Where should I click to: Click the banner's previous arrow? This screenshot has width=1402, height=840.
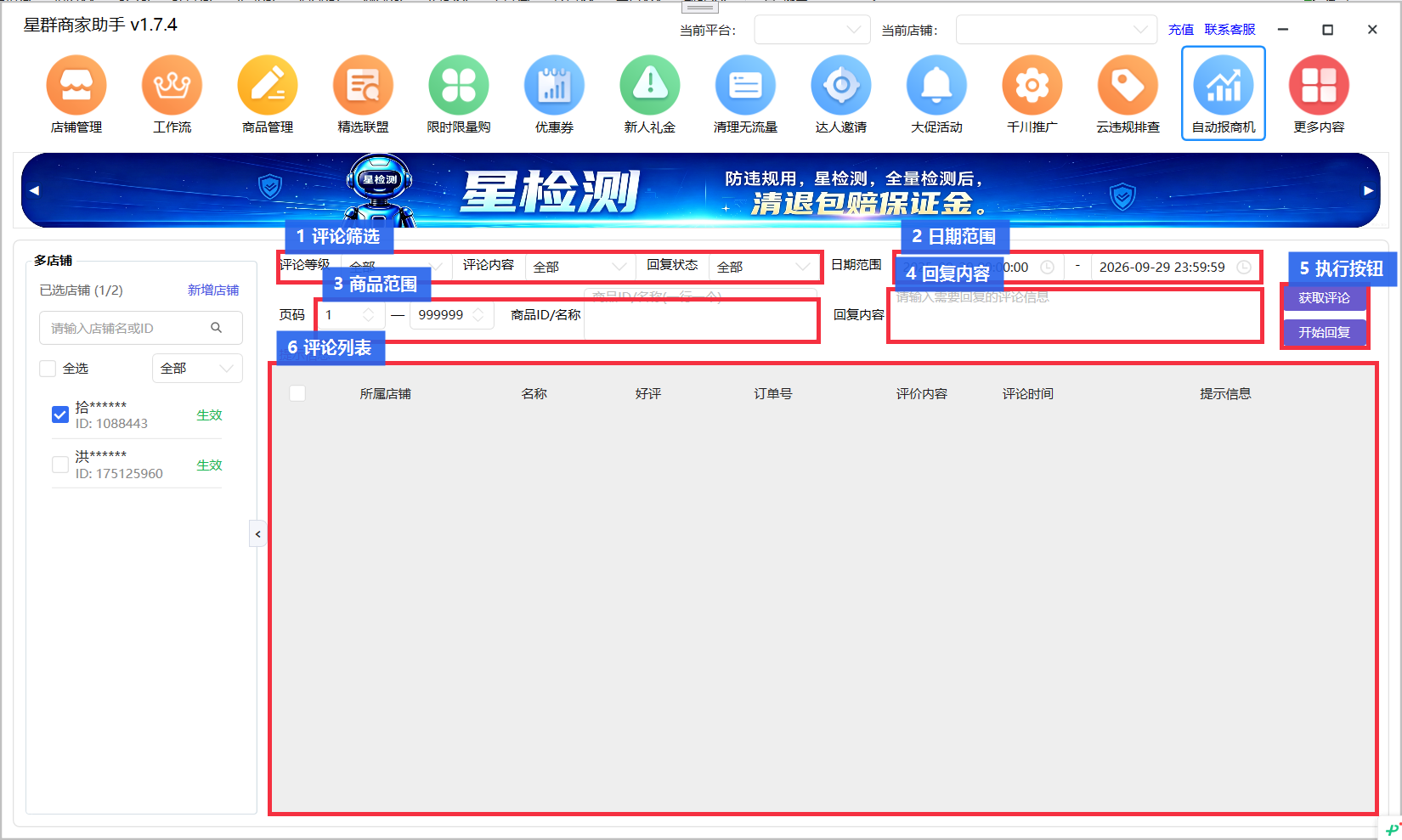click(x=34, y=190)
